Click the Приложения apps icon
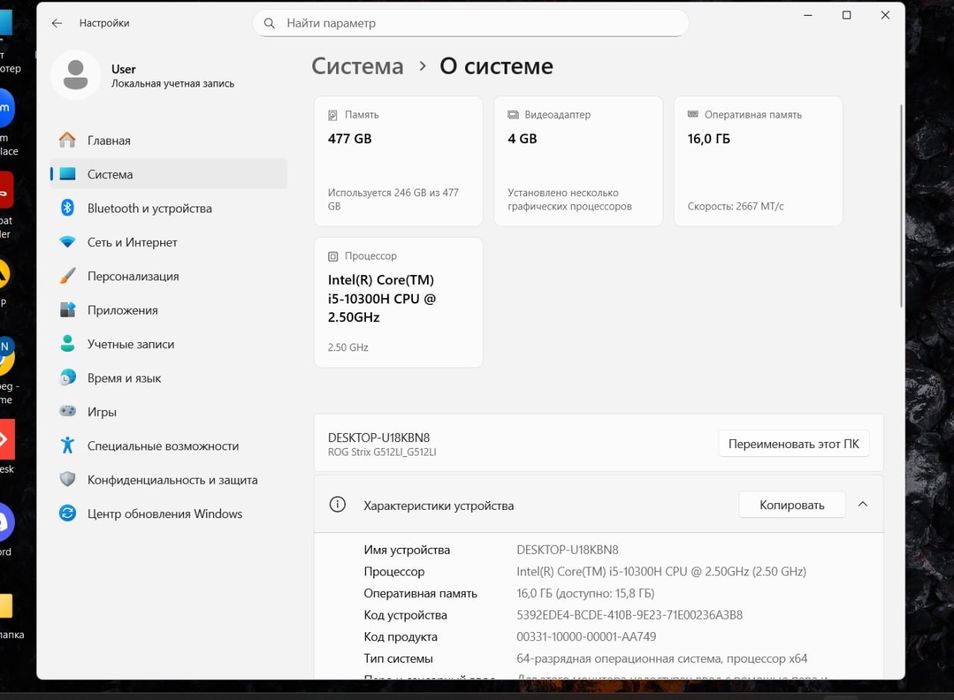The height and width of the screenshot is (700, 954). tap(68, 310)
